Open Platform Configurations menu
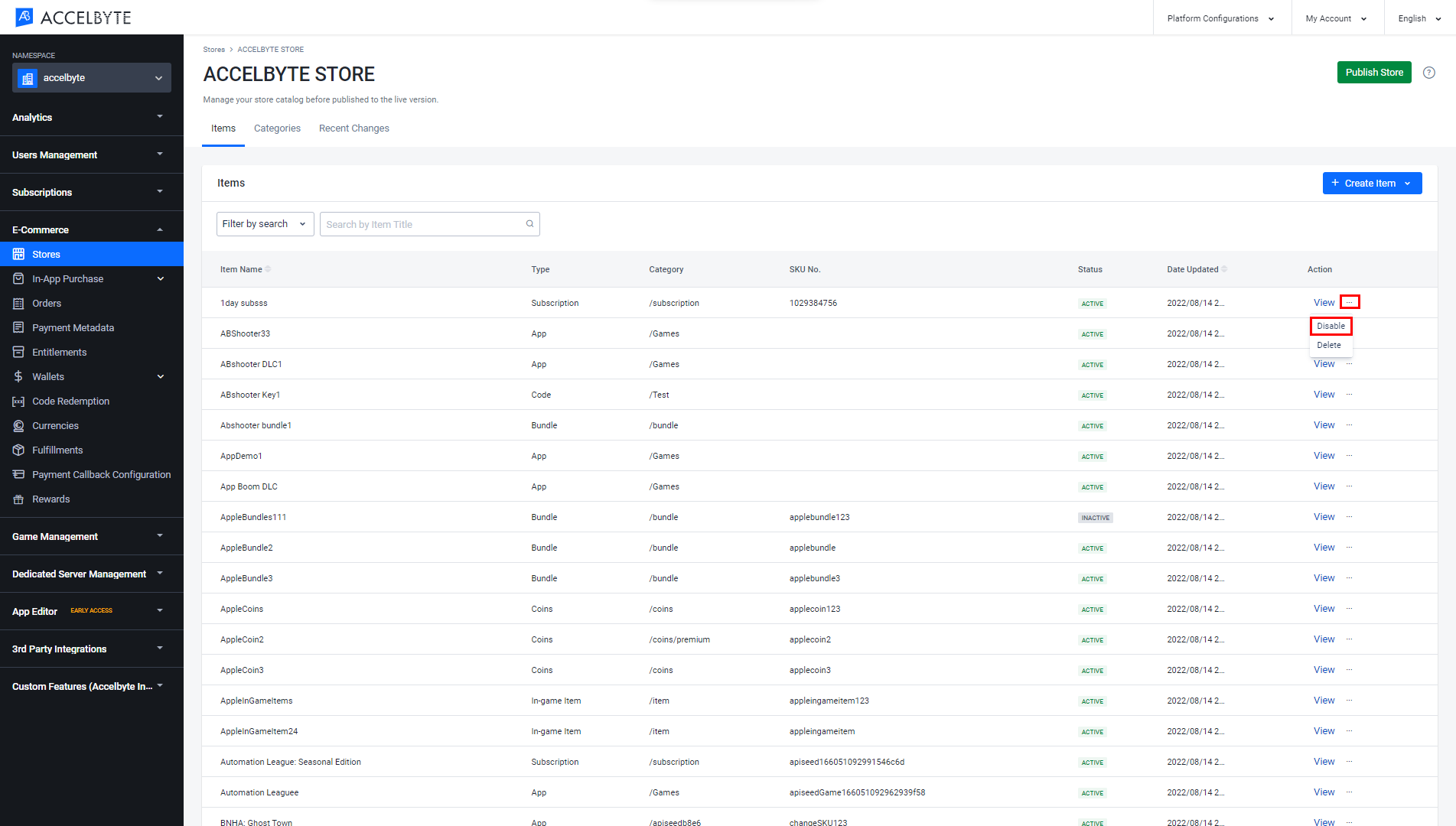This screenshot has width=1456, height=826. (x=1221, y=18)
